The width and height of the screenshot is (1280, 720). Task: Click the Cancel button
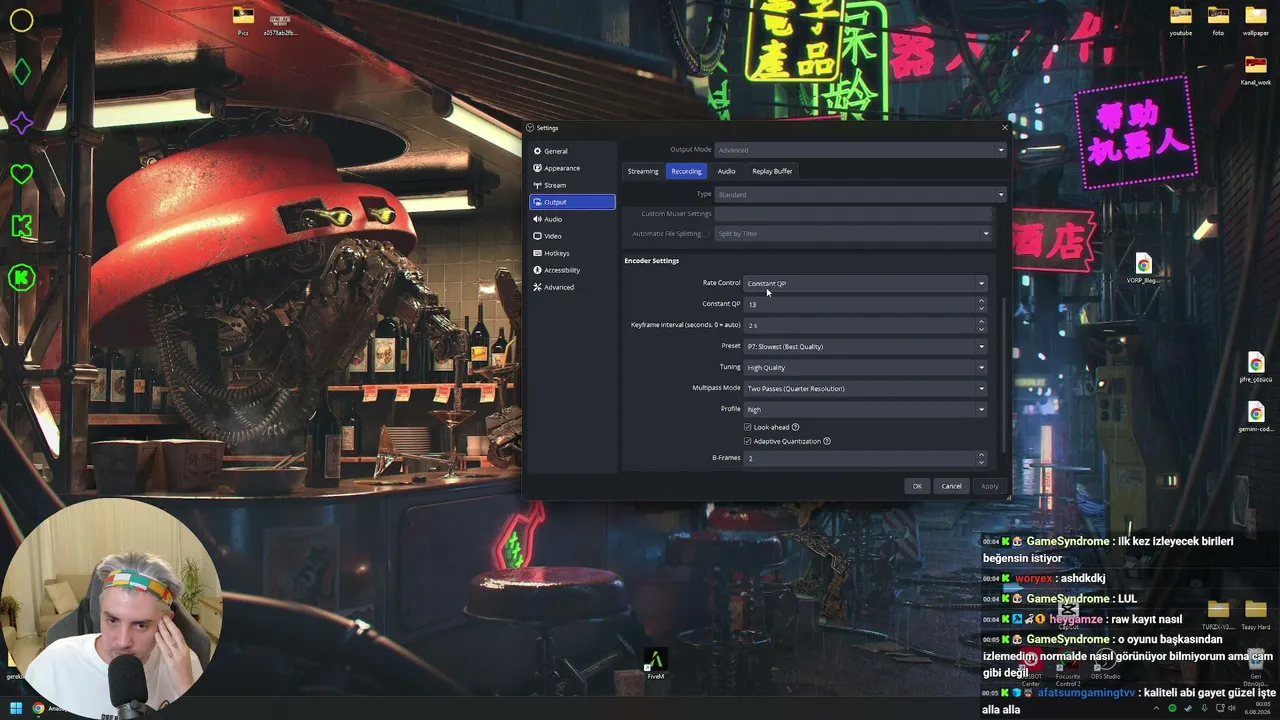point(951,486)
